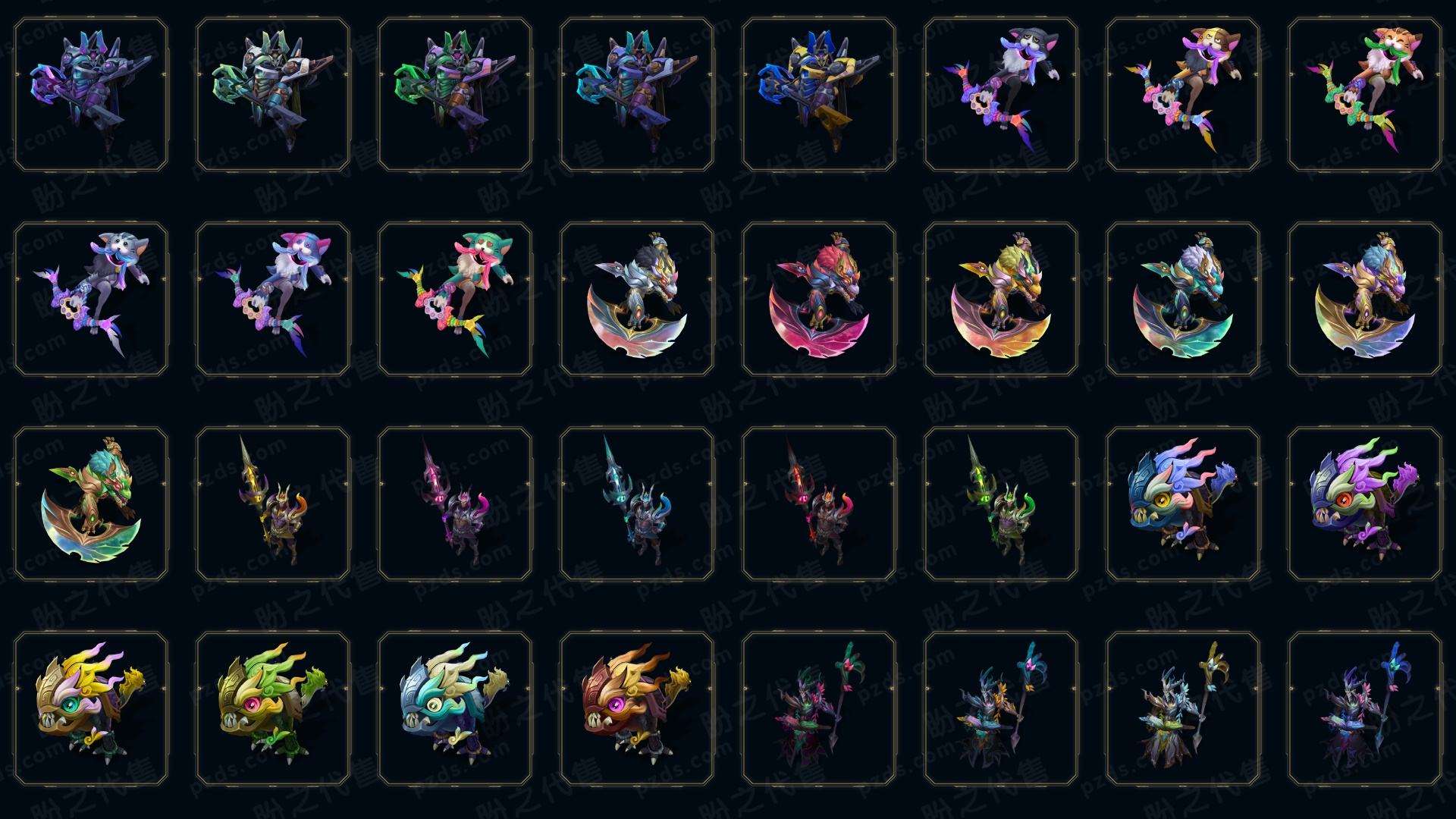This screenshot has width=1456, height=819.
Task: Select the red-maned beast on pink crescent
Action: pyautogui.click(x=819, y=299)
